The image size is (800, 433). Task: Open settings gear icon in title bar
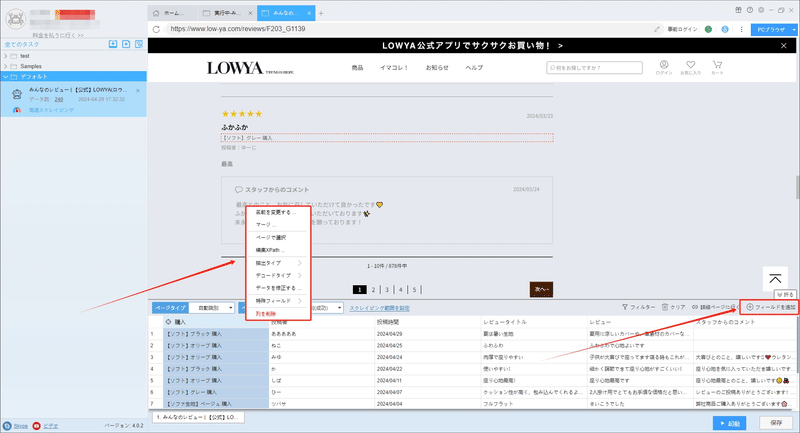point(761,10)
